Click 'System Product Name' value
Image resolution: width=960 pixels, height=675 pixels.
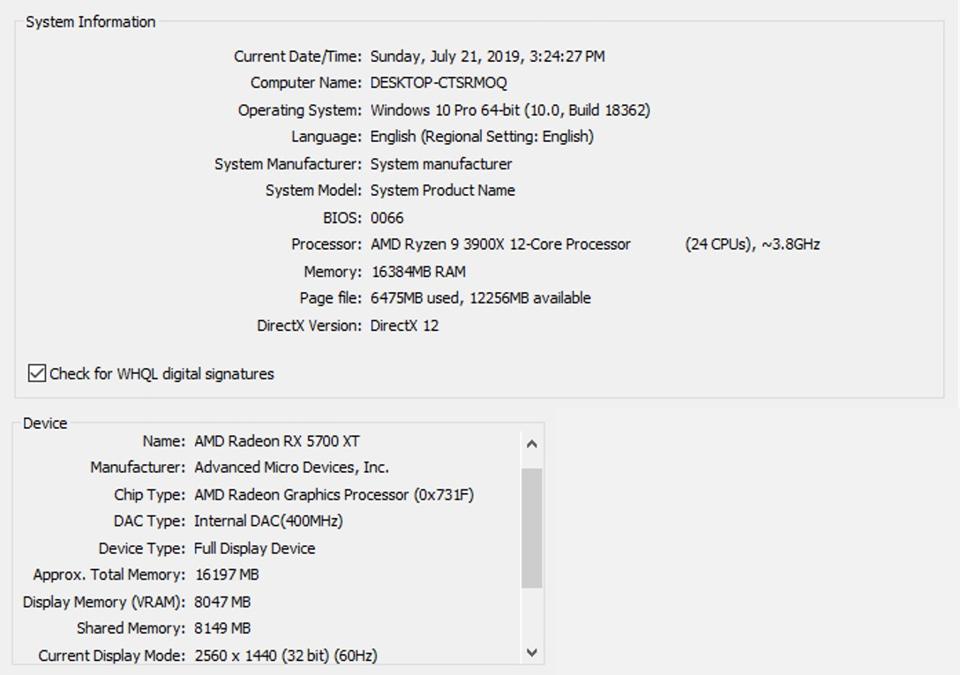coord(443,190)
